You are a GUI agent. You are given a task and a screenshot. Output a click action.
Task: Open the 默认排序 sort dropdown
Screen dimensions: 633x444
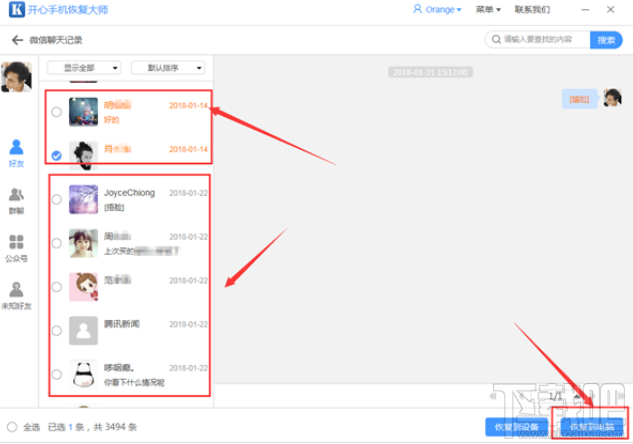(168, 68)
